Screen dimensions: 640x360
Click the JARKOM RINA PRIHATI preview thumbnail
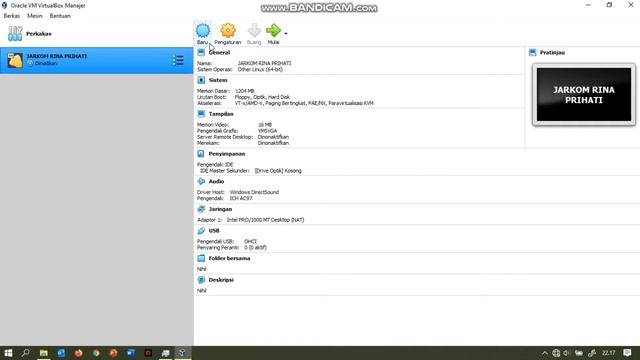click(584, 94)
